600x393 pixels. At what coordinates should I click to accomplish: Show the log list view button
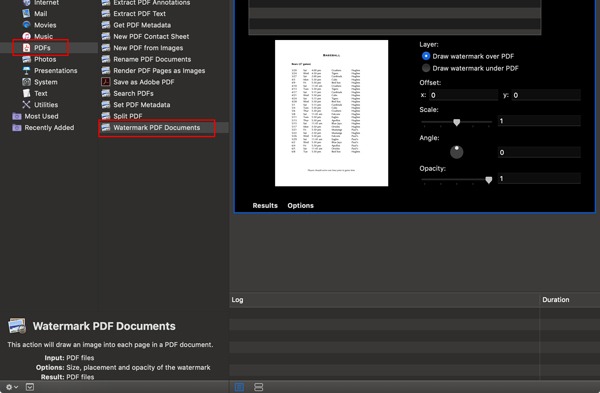tap(239, 387)
